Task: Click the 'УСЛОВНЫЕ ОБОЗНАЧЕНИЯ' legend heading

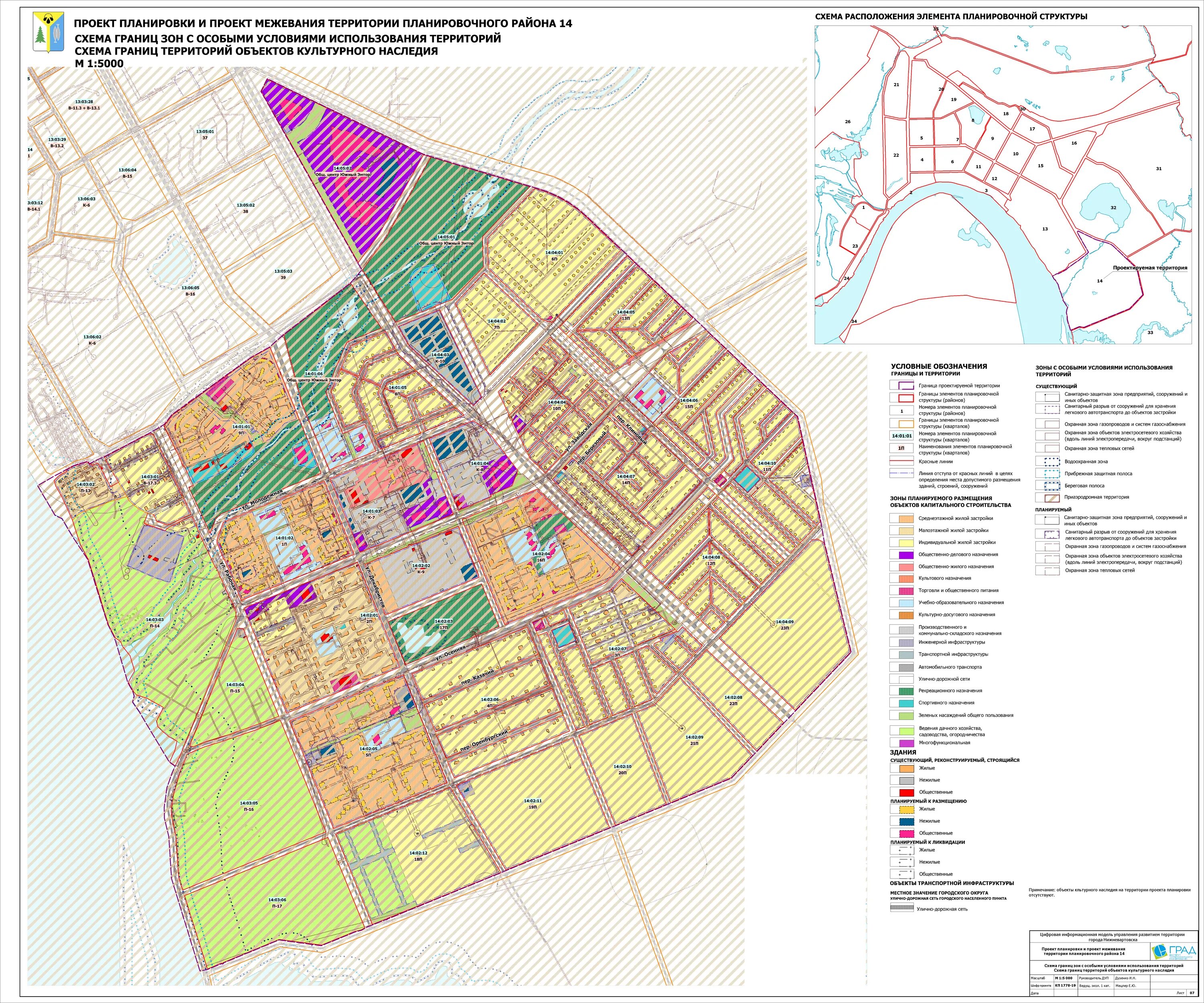Action: [x=939, y=366]
